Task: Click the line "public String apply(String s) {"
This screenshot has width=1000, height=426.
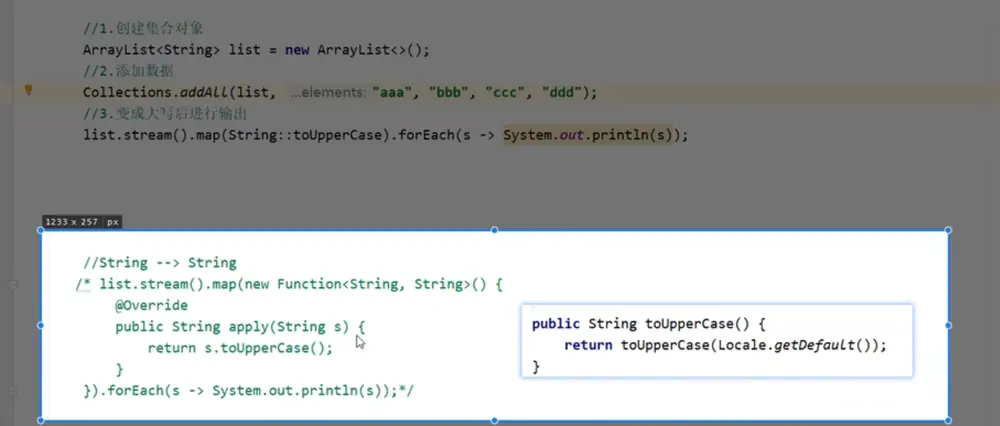Action: pos(240,327)
